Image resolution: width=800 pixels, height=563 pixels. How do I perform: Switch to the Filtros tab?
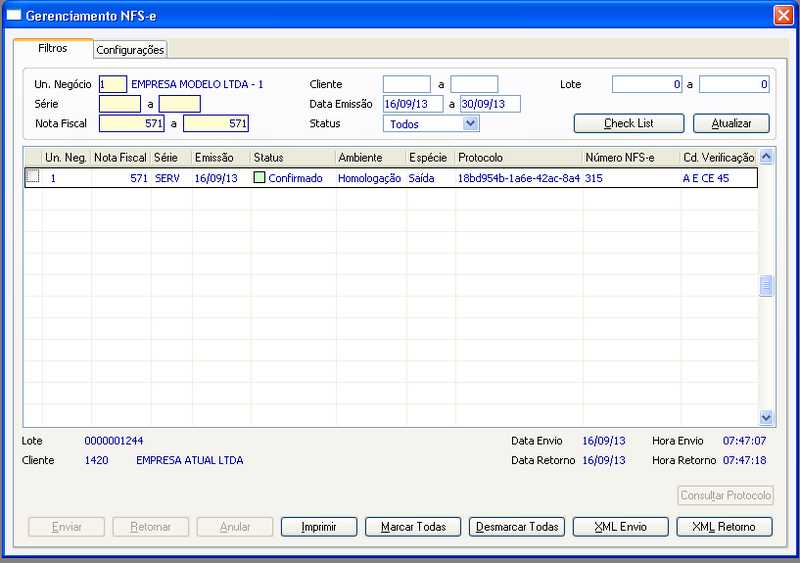[x=53, y=48]
